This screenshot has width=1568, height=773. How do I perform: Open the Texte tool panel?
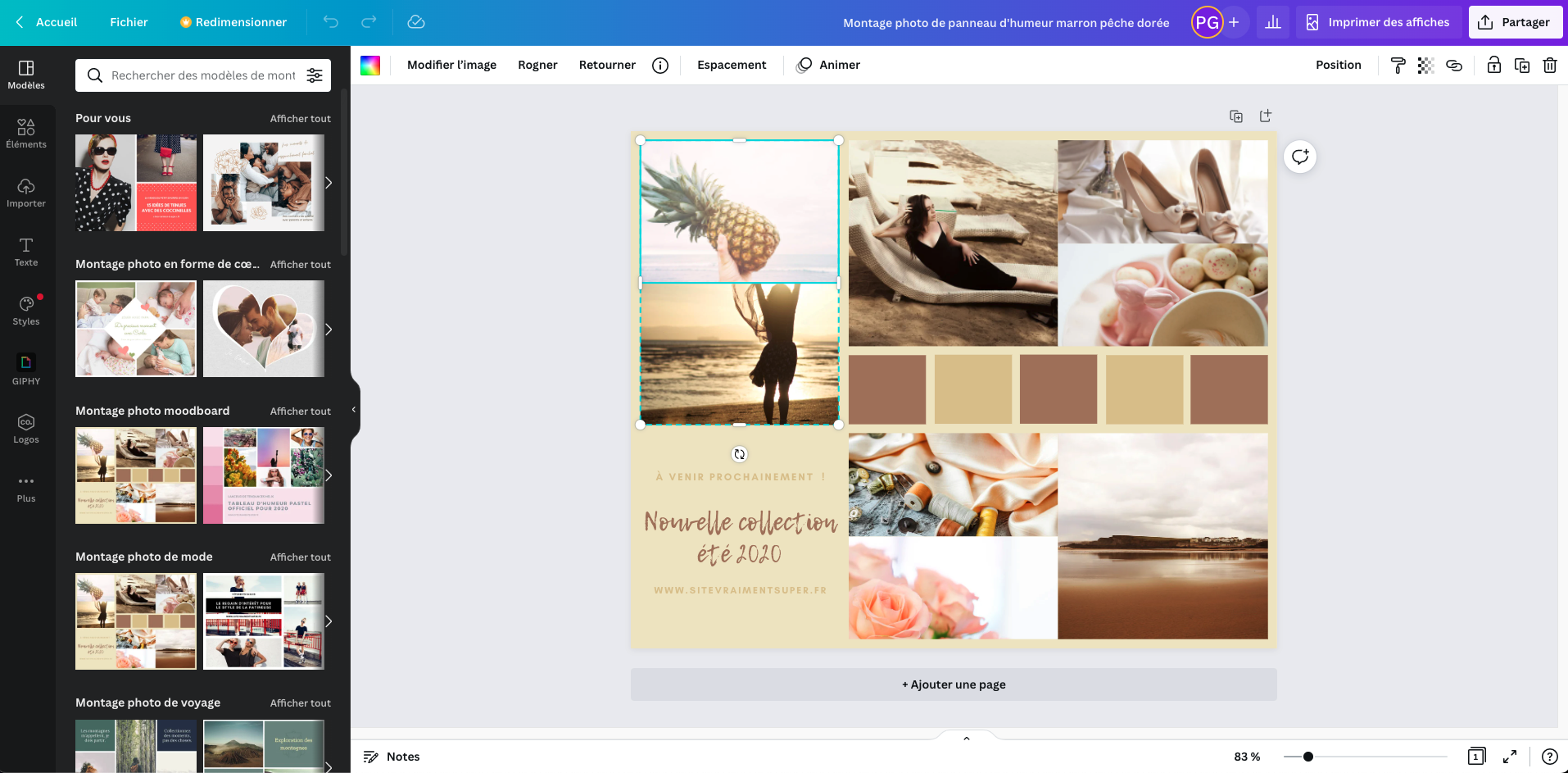(x=26, y=252)
